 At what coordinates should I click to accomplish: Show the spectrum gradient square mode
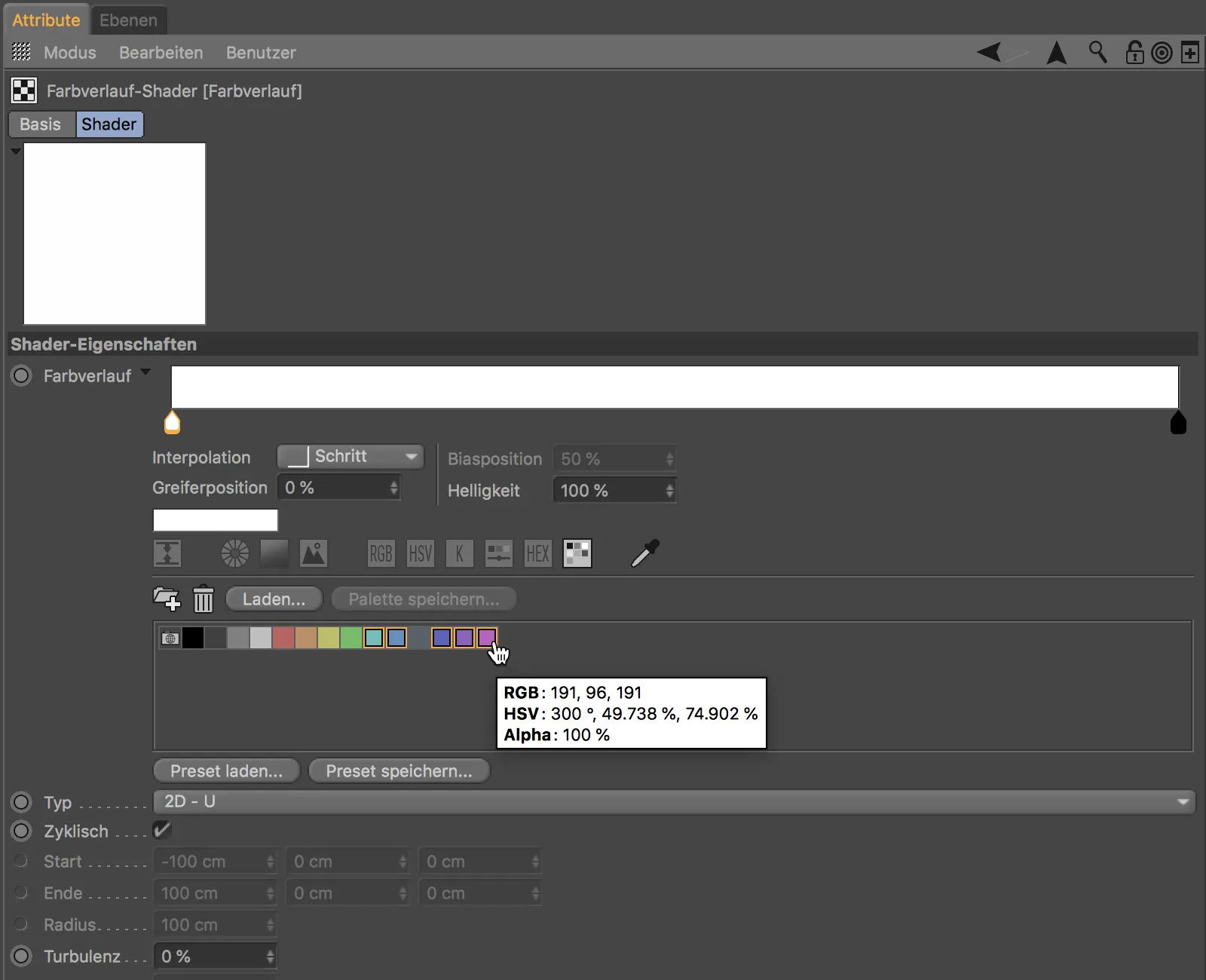click(274, 553)
